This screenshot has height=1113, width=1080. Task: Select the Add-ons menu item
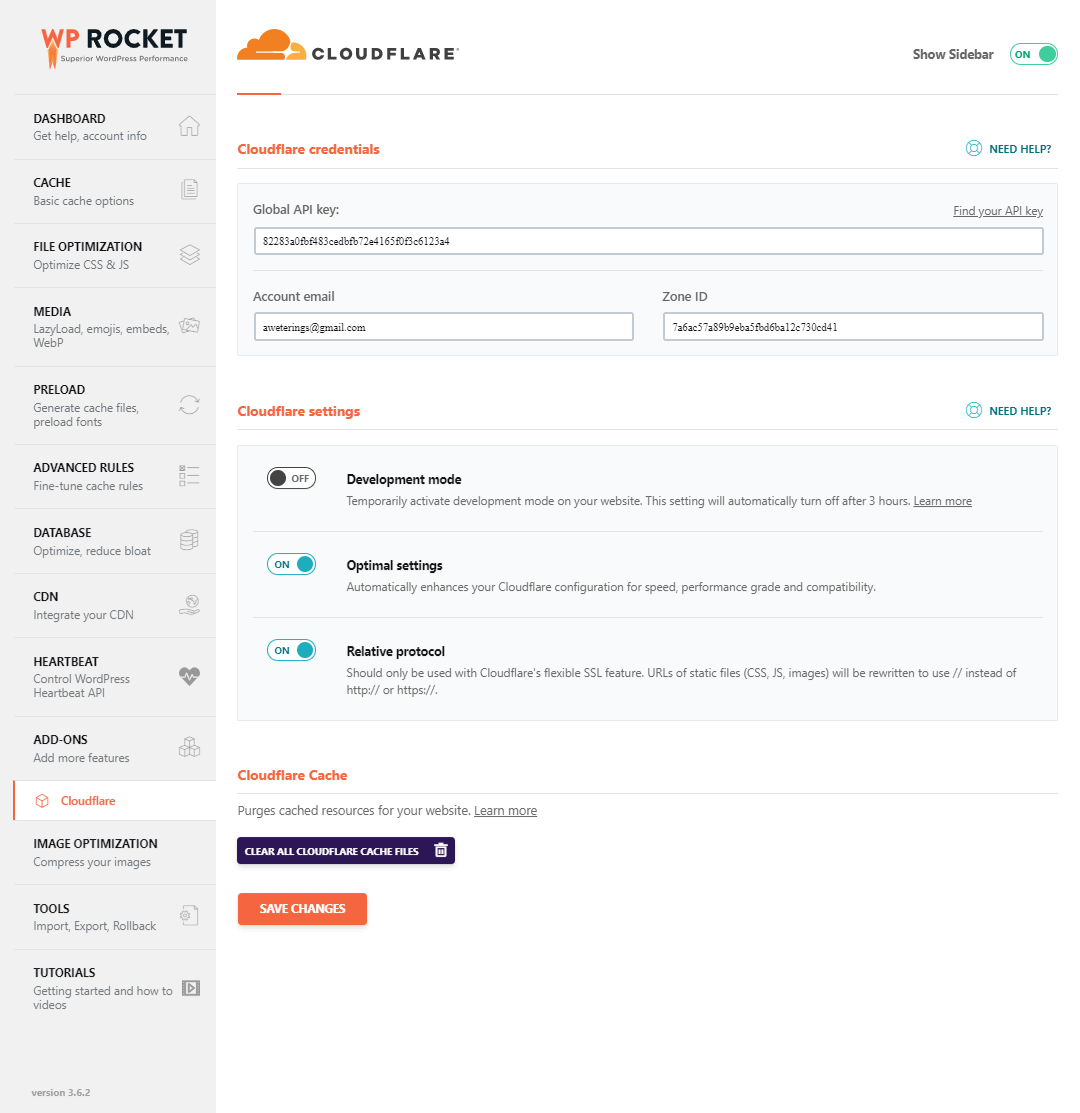coord(114,748)
